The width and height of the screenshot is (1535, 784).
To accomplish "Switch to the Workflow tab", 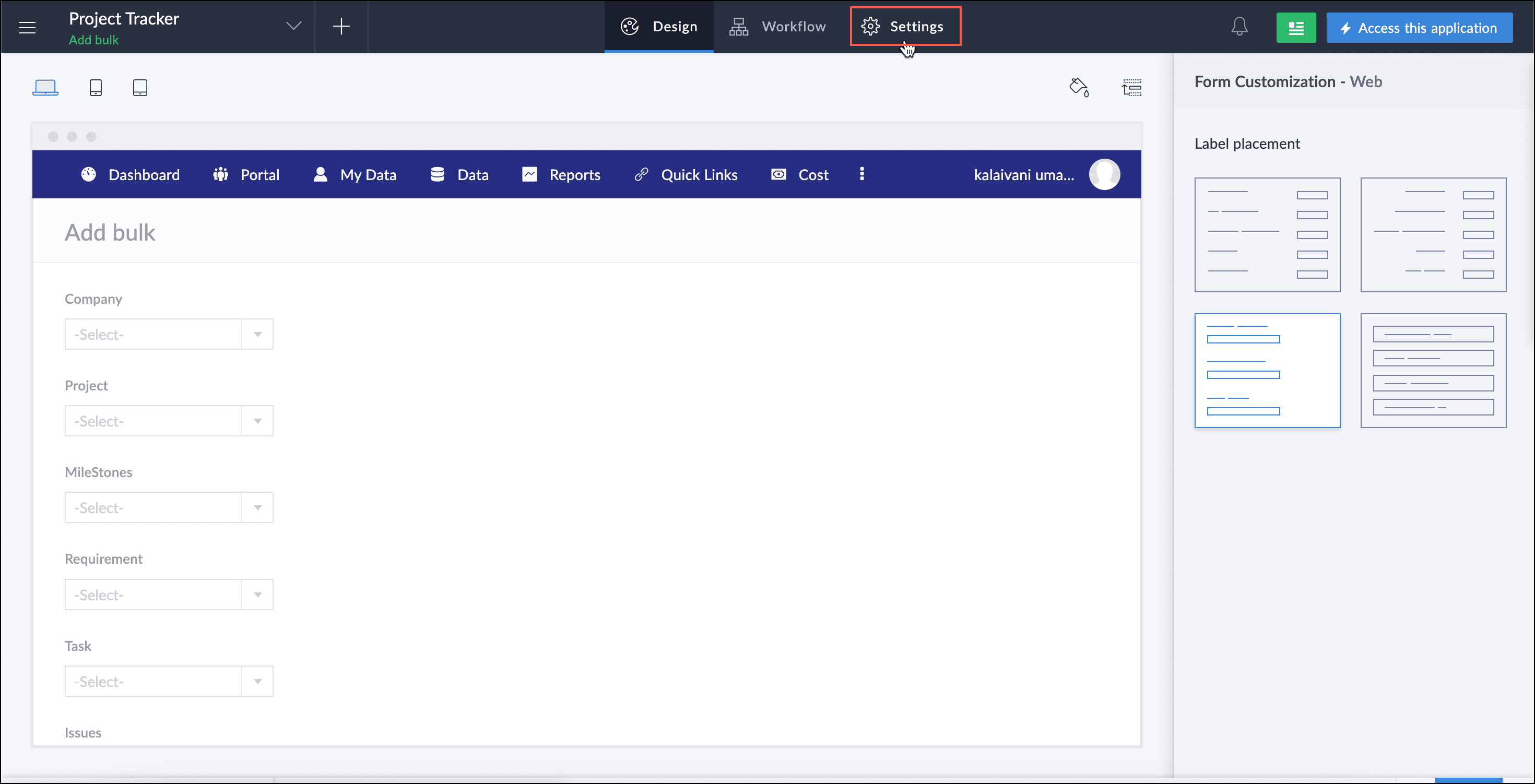I will point(776,26).
